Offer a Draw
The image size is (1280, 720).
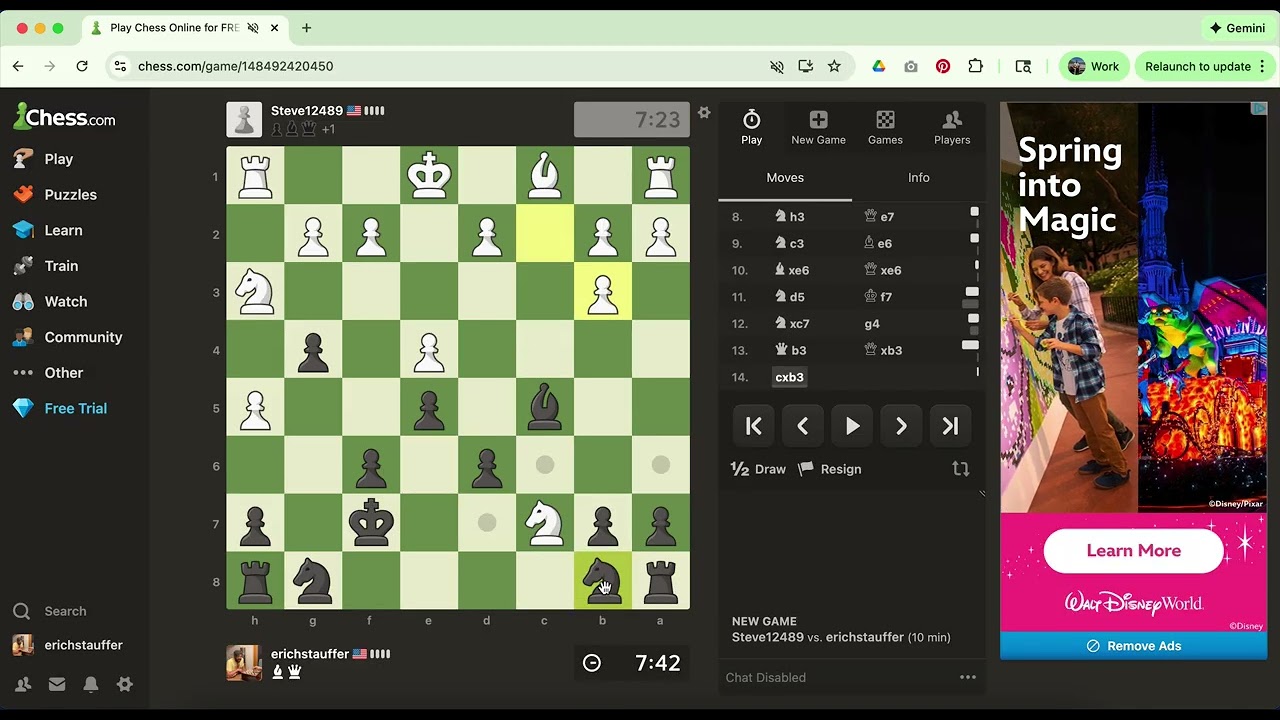[x=759, y=469]
